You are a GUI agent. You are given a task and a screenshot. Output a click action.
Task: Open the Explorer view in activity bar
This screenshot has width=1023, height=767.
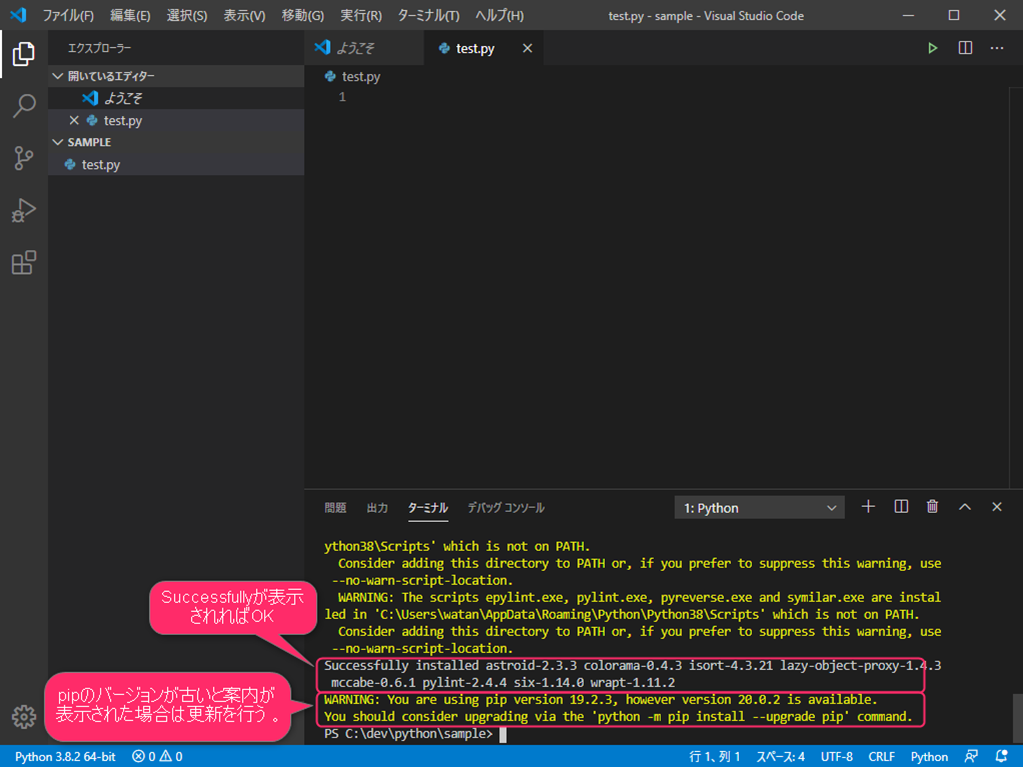23,54
